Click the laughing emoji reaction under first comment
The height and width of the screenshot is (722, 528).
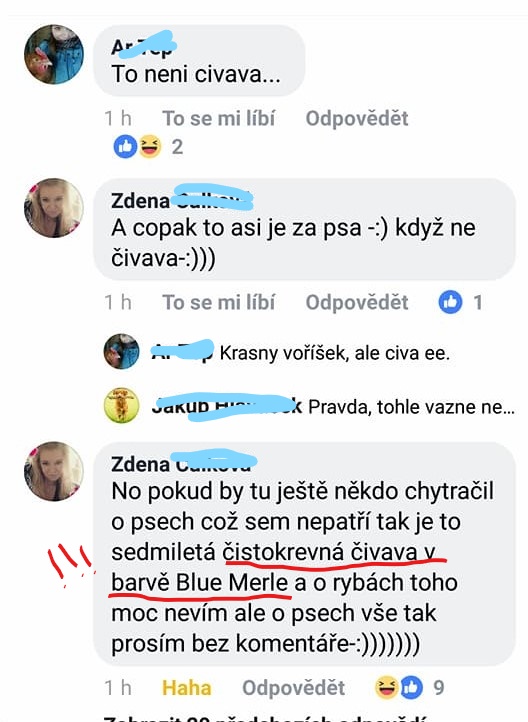pyautogui.click(x=150, y=147)
